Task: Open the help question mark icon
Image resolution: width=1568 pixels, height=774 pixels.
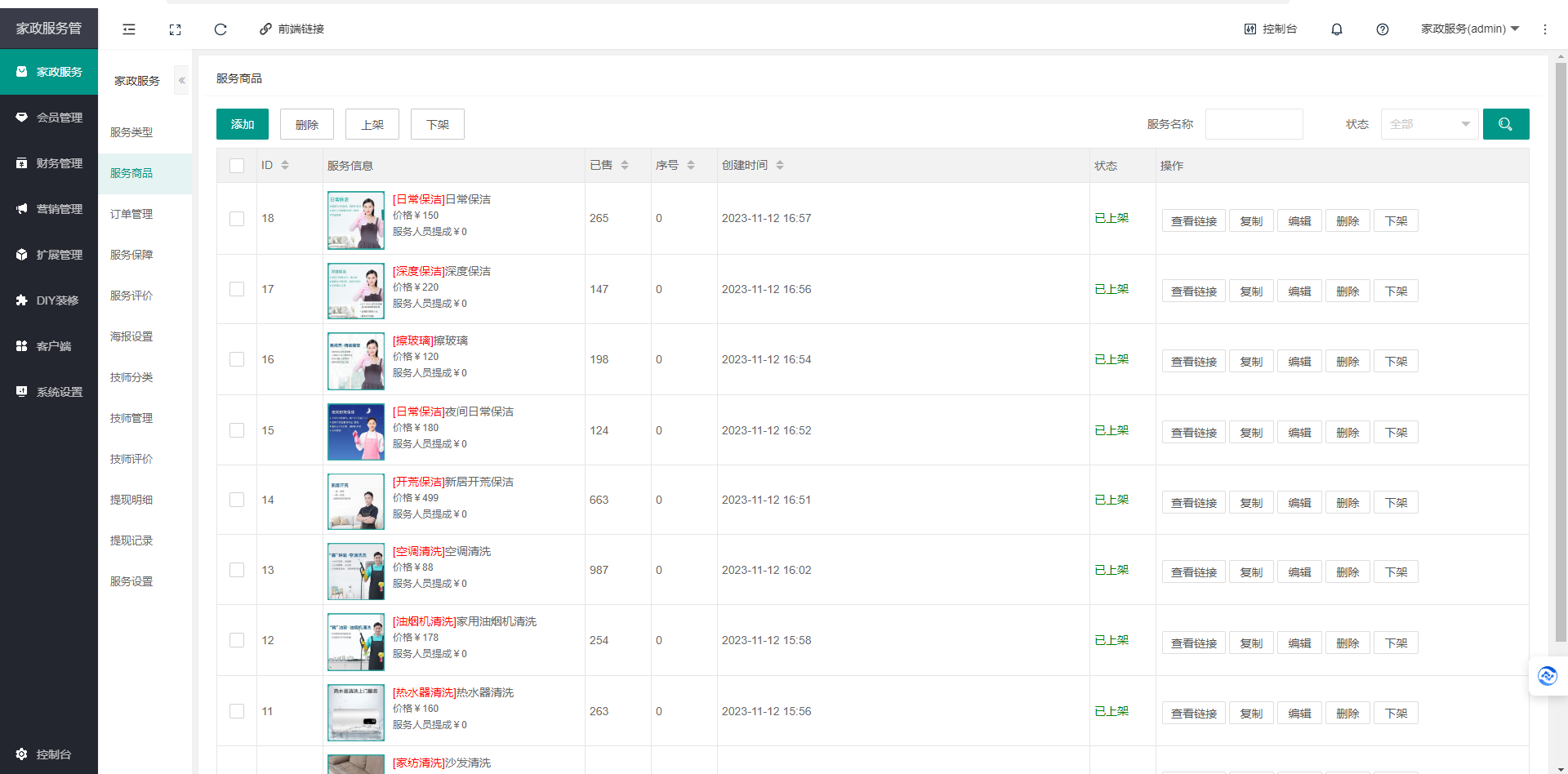Action: pos(1383,29)
